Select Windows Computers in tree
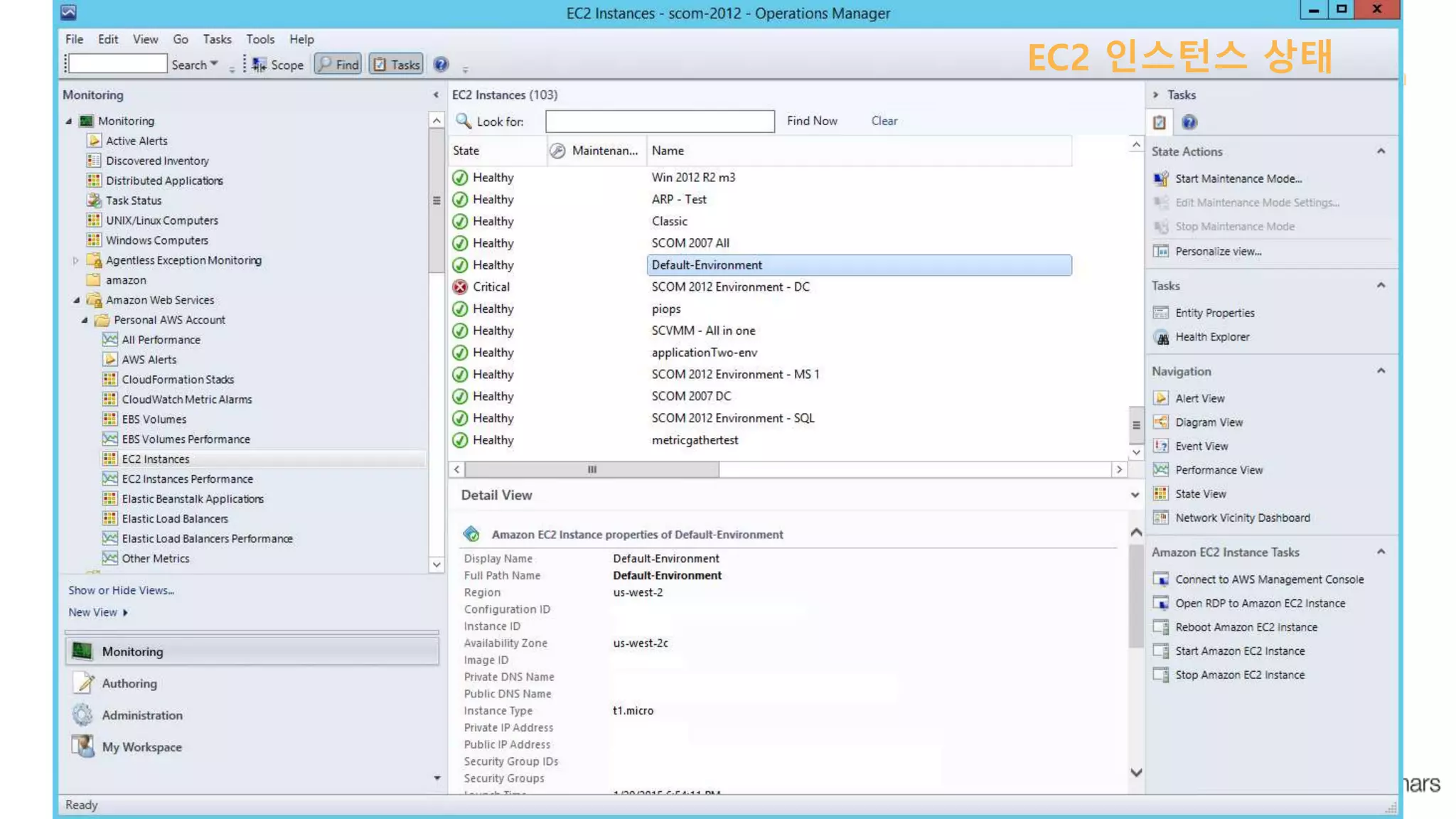The height and width of the screenshot is (819, 1456). tap(156, 240)
